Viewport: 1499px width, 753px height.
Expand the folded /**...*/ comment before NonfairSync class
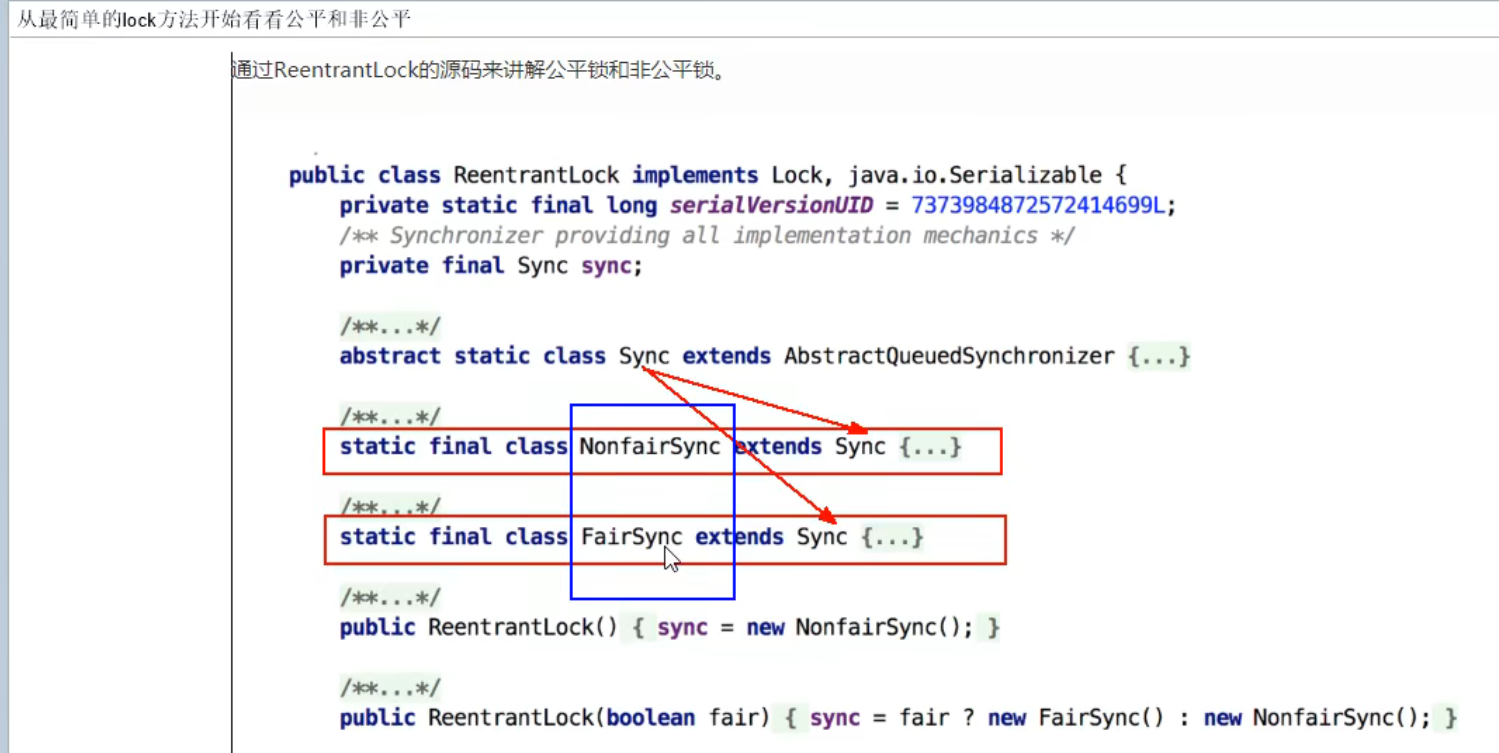click(390, 417)
